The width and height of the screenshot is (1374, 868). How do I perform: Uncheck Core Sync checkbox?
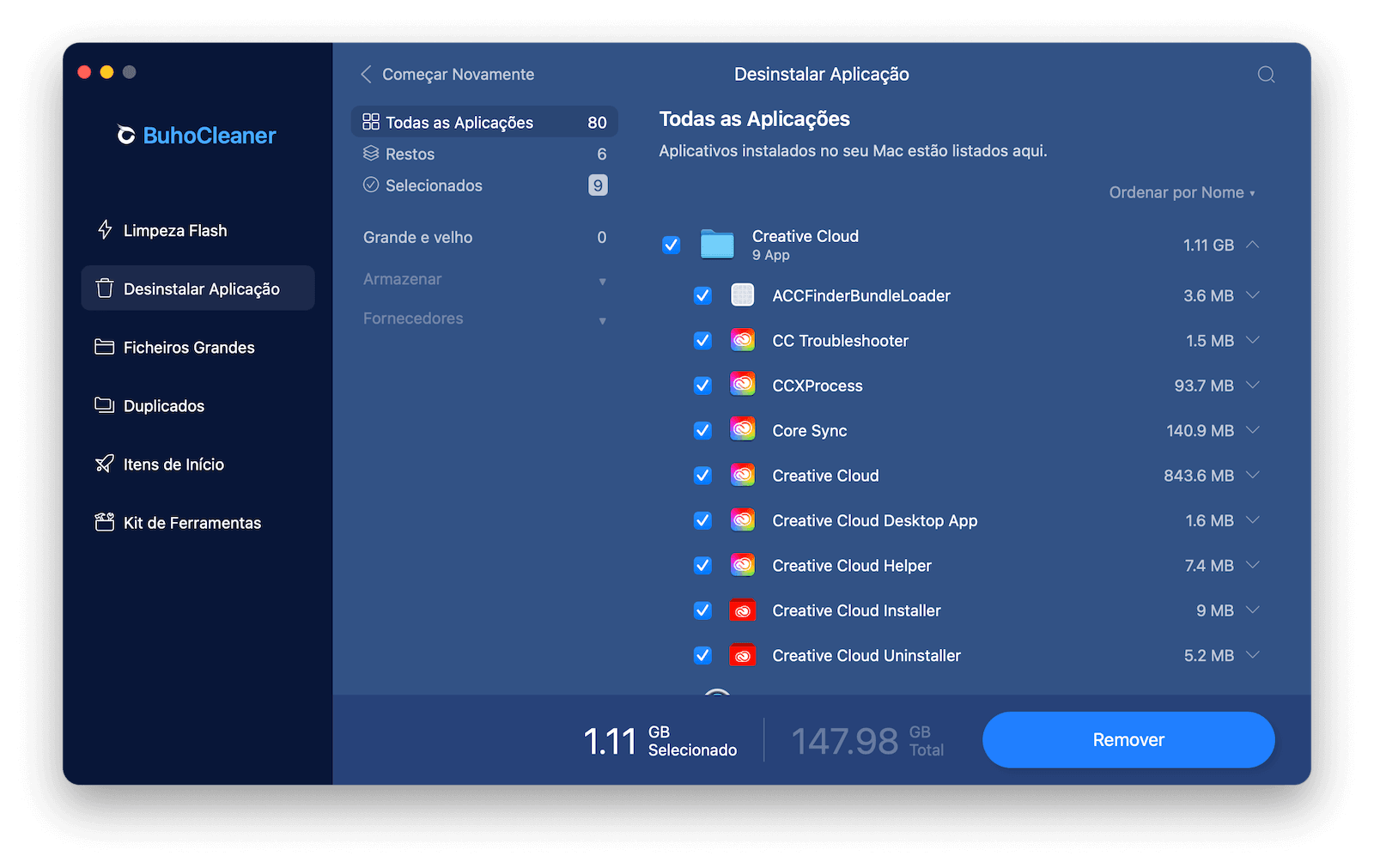(x=702, y=430)
